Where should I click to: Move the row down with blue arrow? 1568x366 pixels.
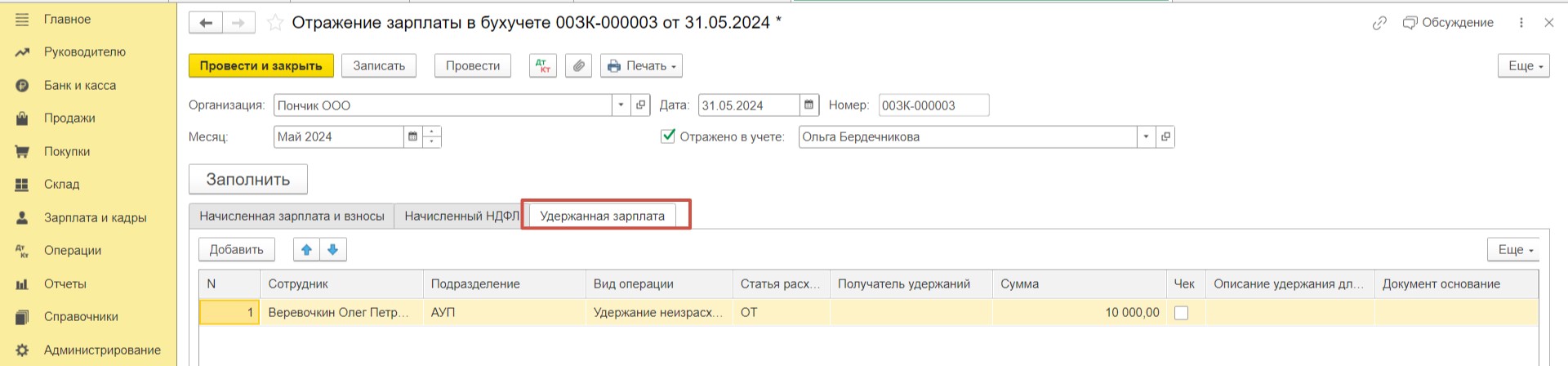click(x=333, y=249)
